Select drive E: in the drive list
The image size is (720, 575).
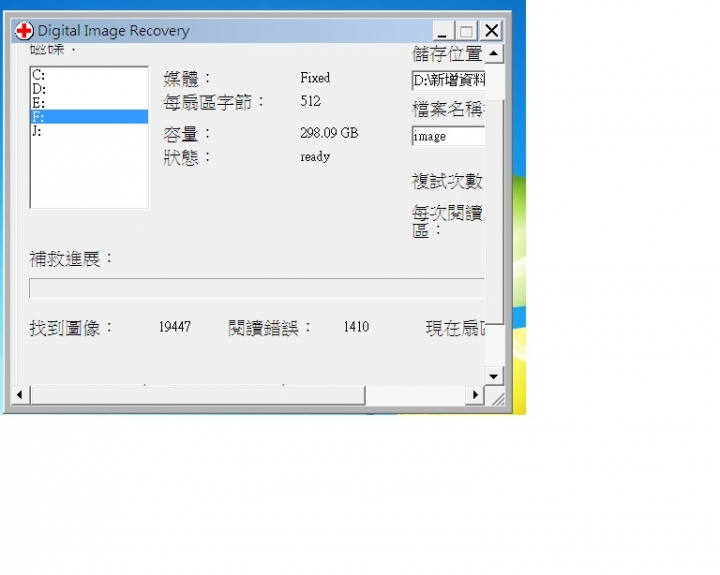point(89,103)
